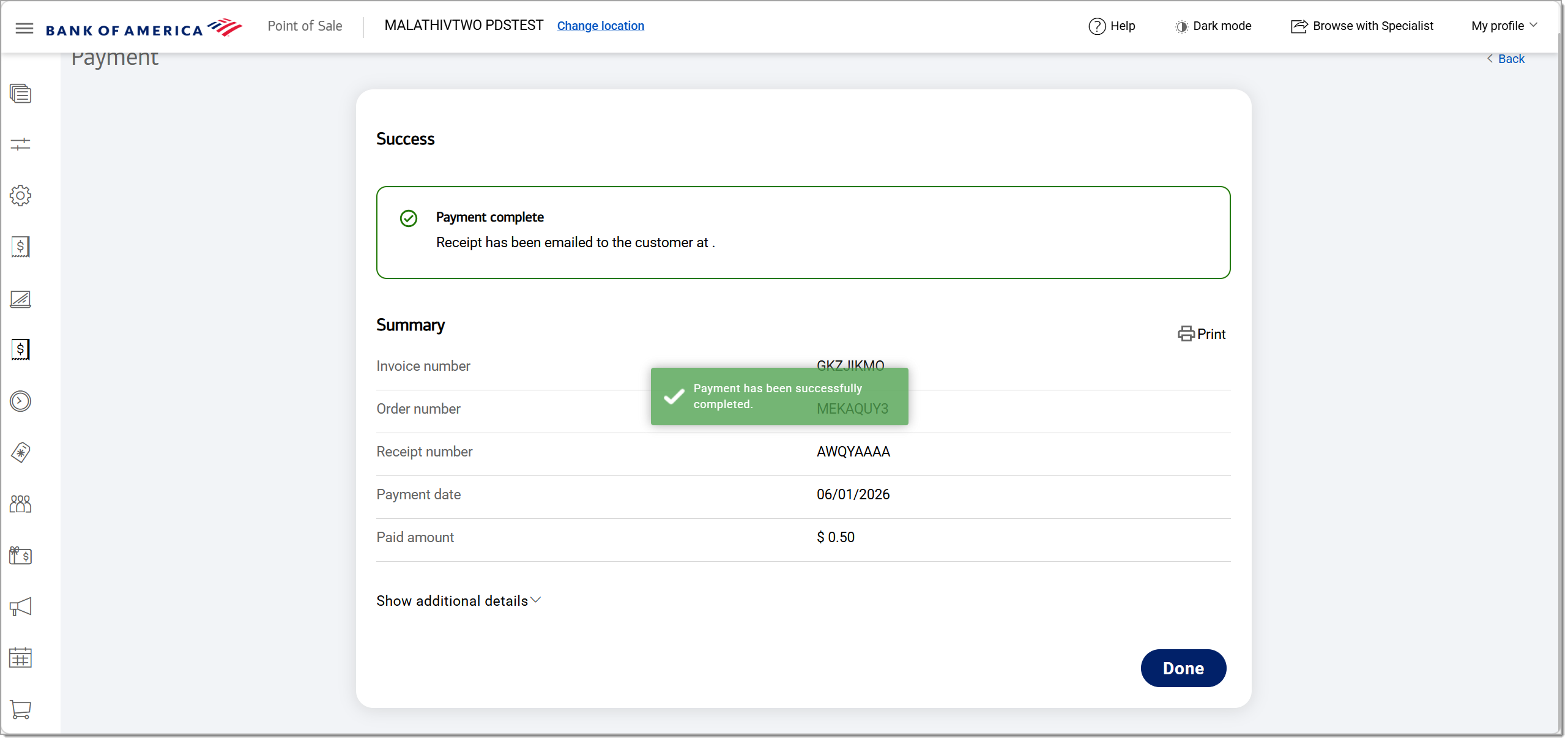This screenshot has width=1568, height=741.
Task: Open the megaphone sidebar icon
Action: (x=20, y=606)
